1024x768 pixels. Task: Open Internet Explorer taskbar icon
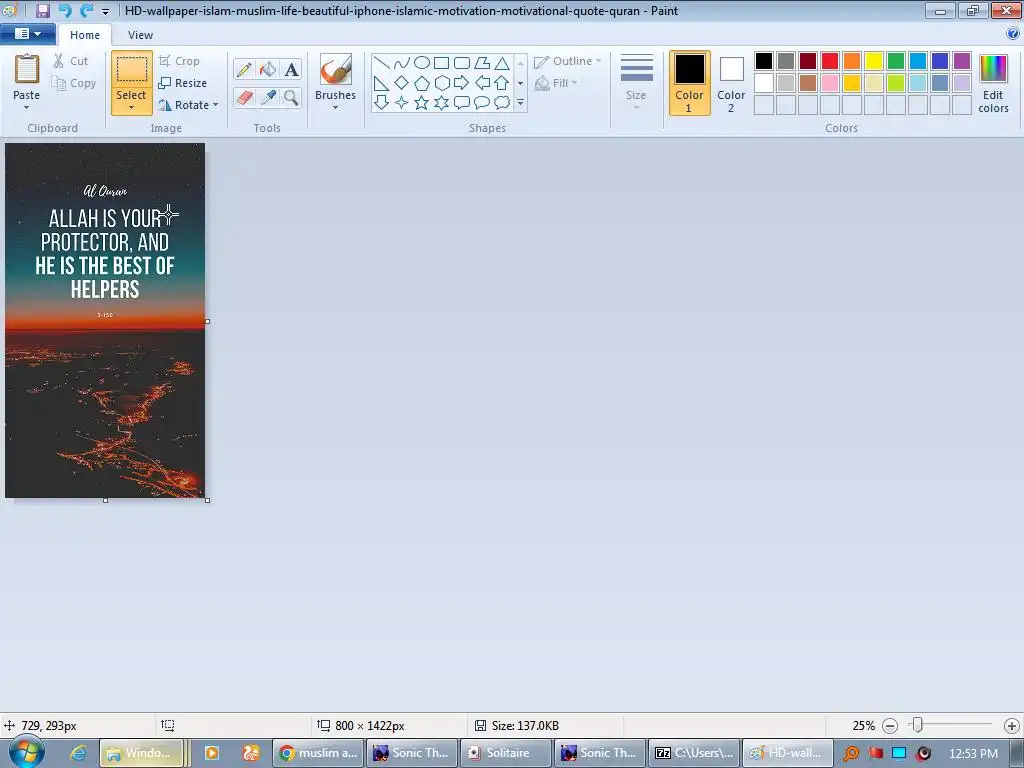pos(78,753)
